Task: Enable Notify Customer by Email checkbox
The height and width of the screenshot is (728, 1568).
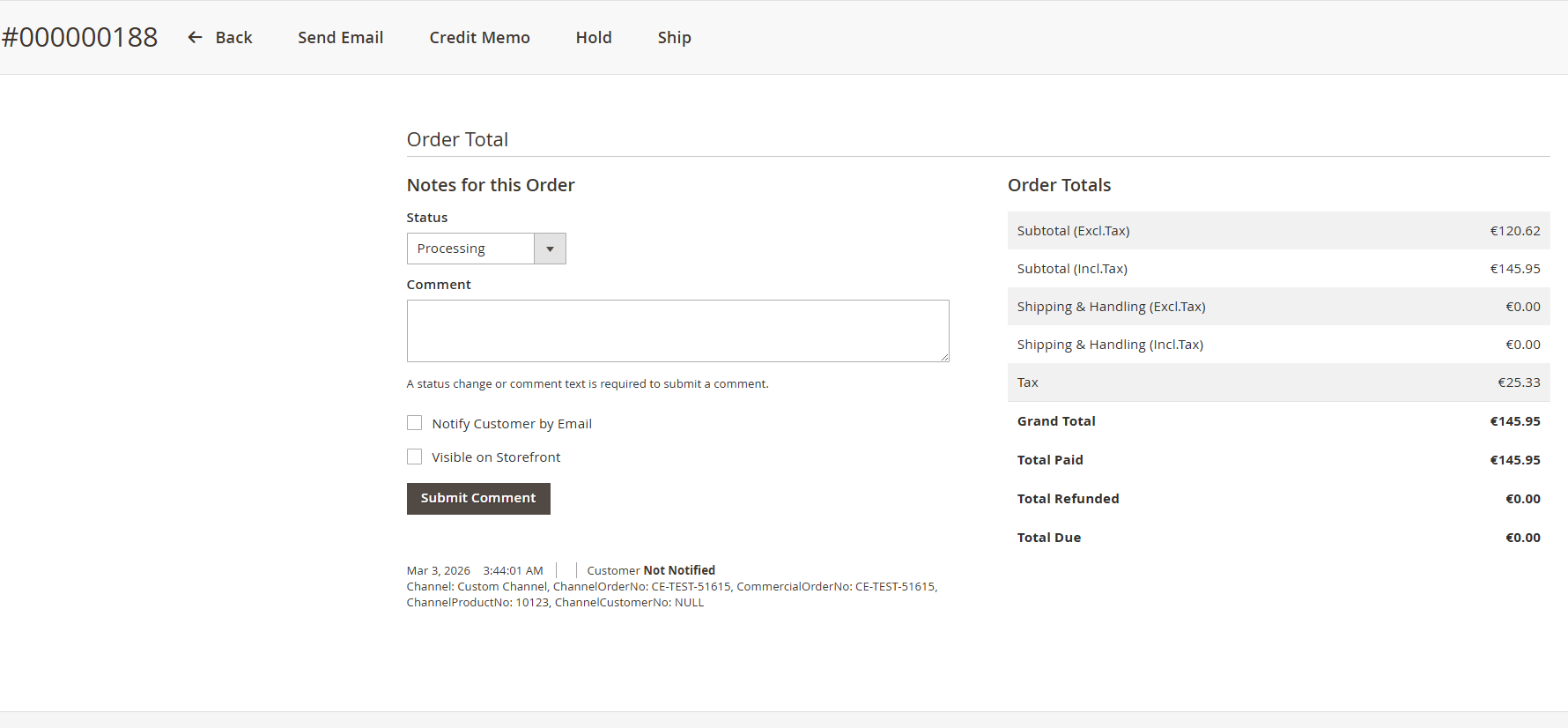Action: coord(414,423)
